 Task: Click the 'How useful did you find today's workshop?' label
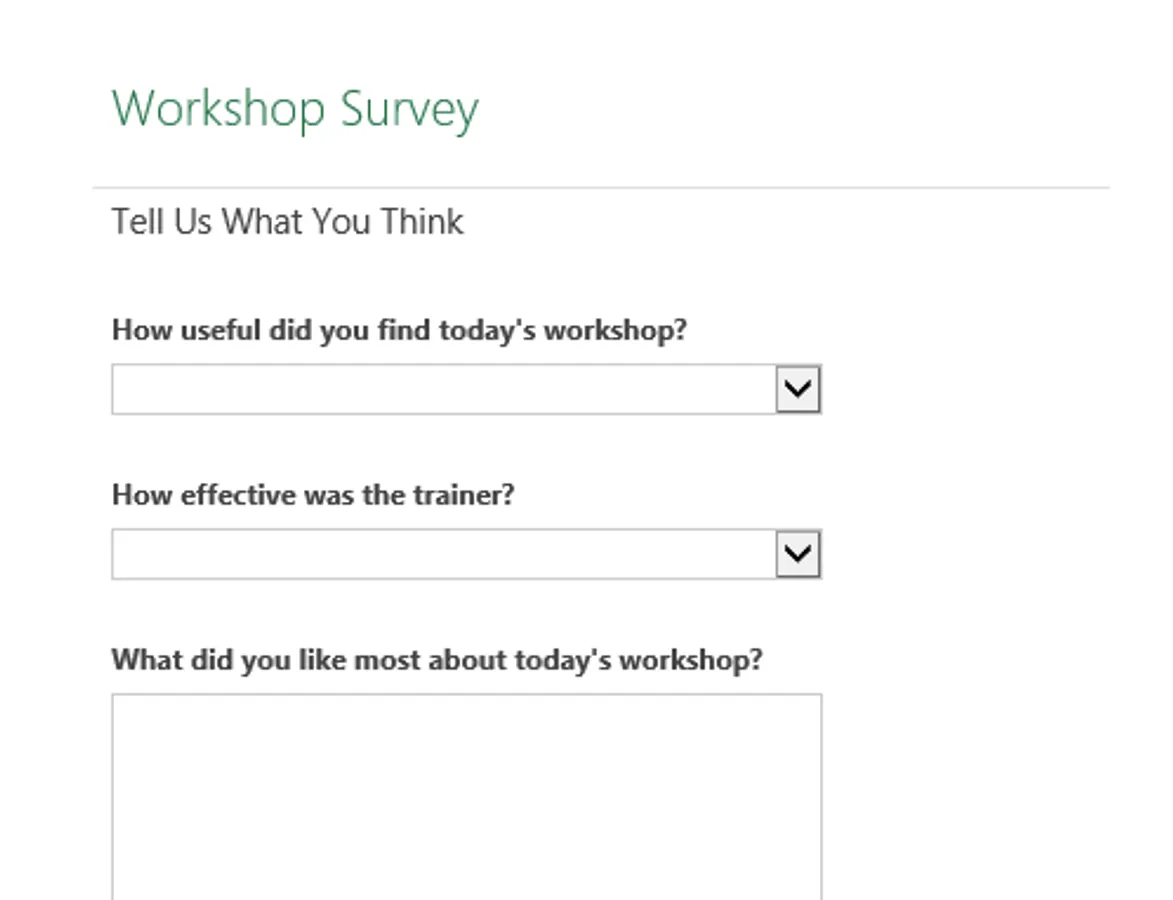click(399, 330)
